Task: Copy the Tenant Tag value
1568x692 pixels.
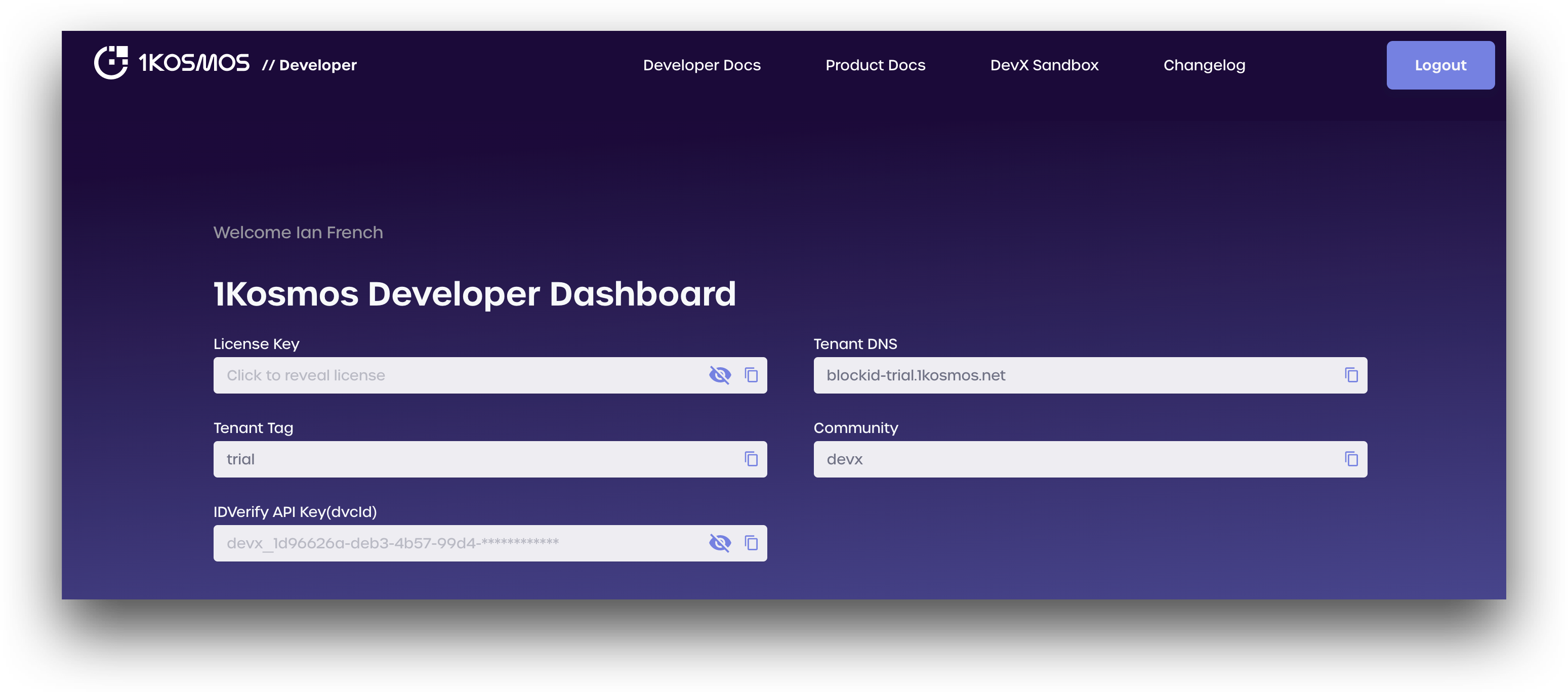Action: click(x=751, y=459)
